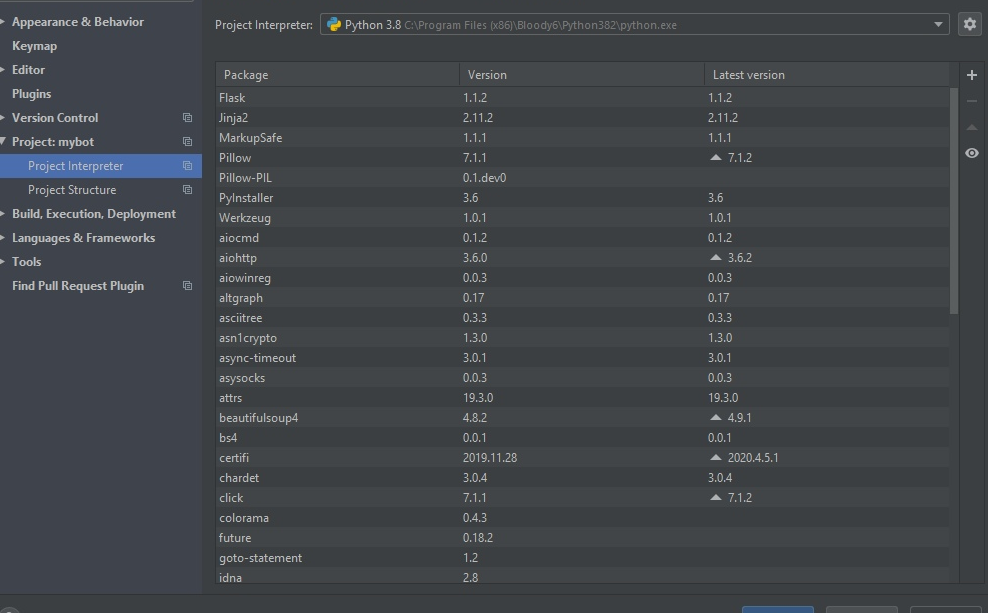
Task: Open the Plugins settings page
Action: pyautogui.click(x=31, y=94)
